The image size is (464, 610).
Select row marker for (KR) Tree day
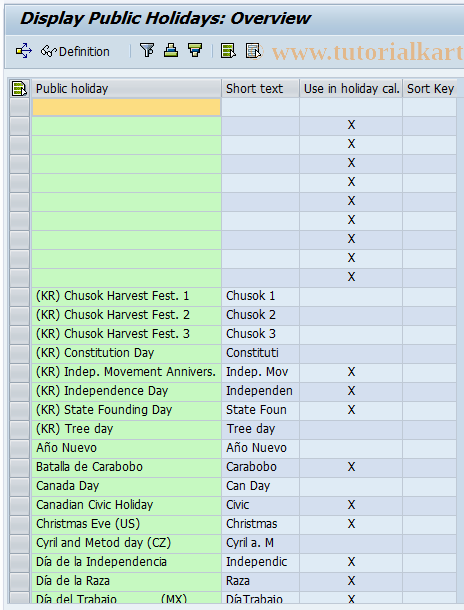tap(19, 429)
